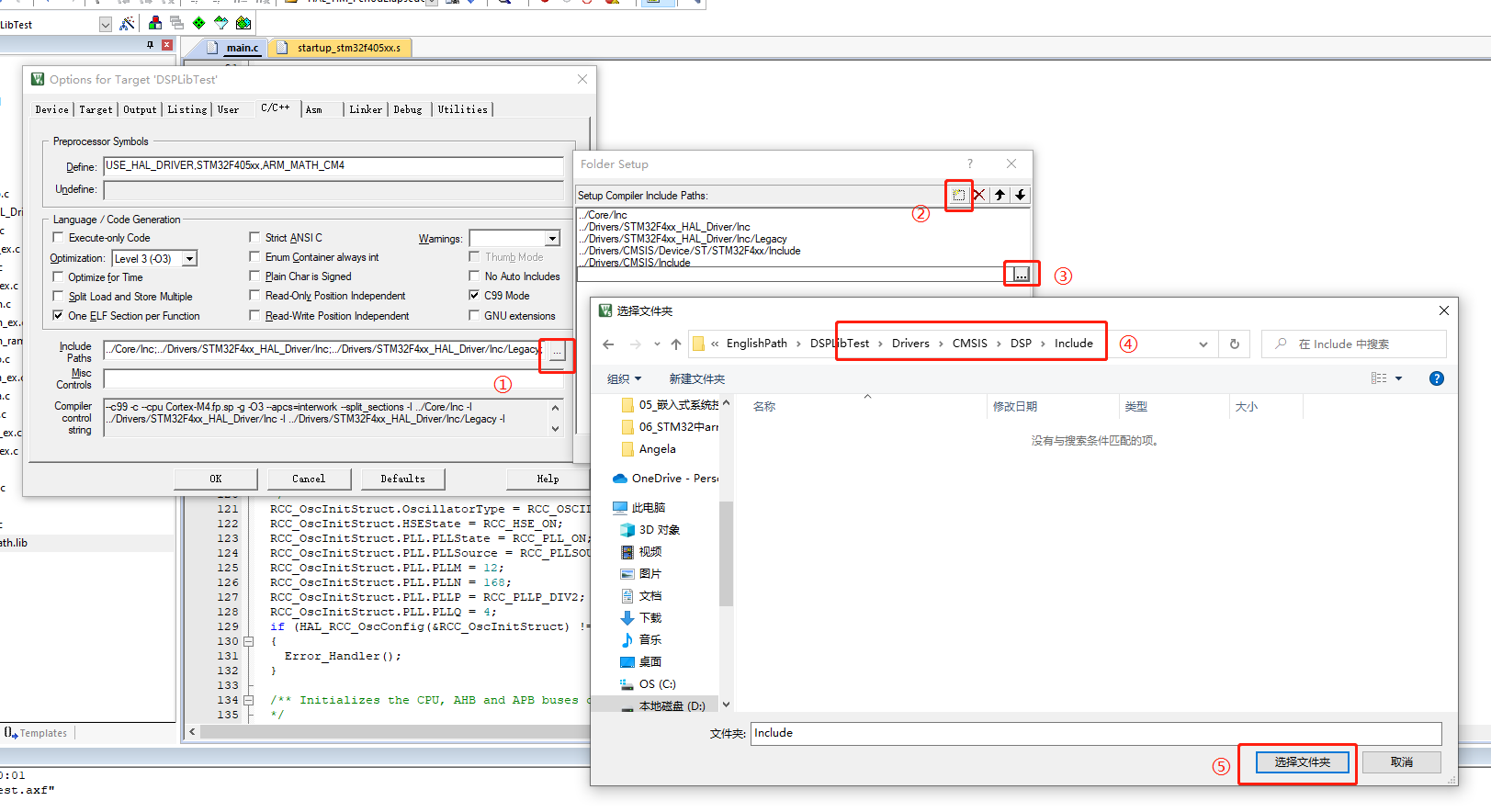This screenshot has height=812, width=1491.
Task: Click the Manage Run-Time Environment green diamond icon
Action: click(198, 23)
